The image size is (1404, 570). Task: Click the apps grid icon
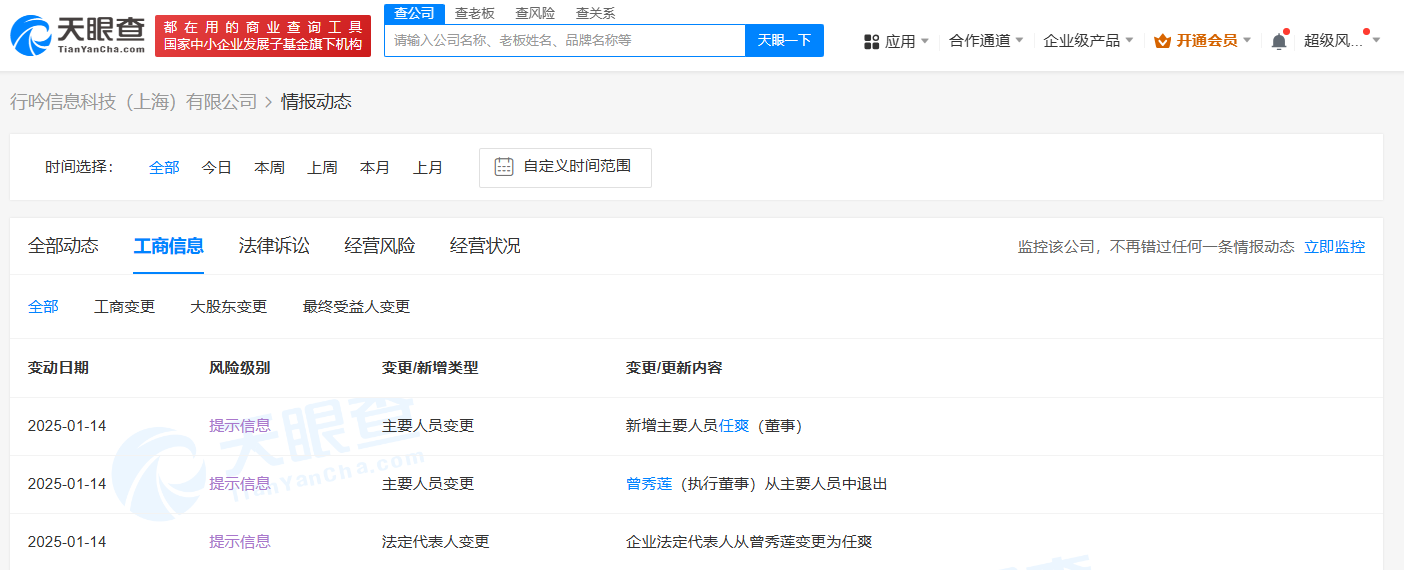pos(871,41)
